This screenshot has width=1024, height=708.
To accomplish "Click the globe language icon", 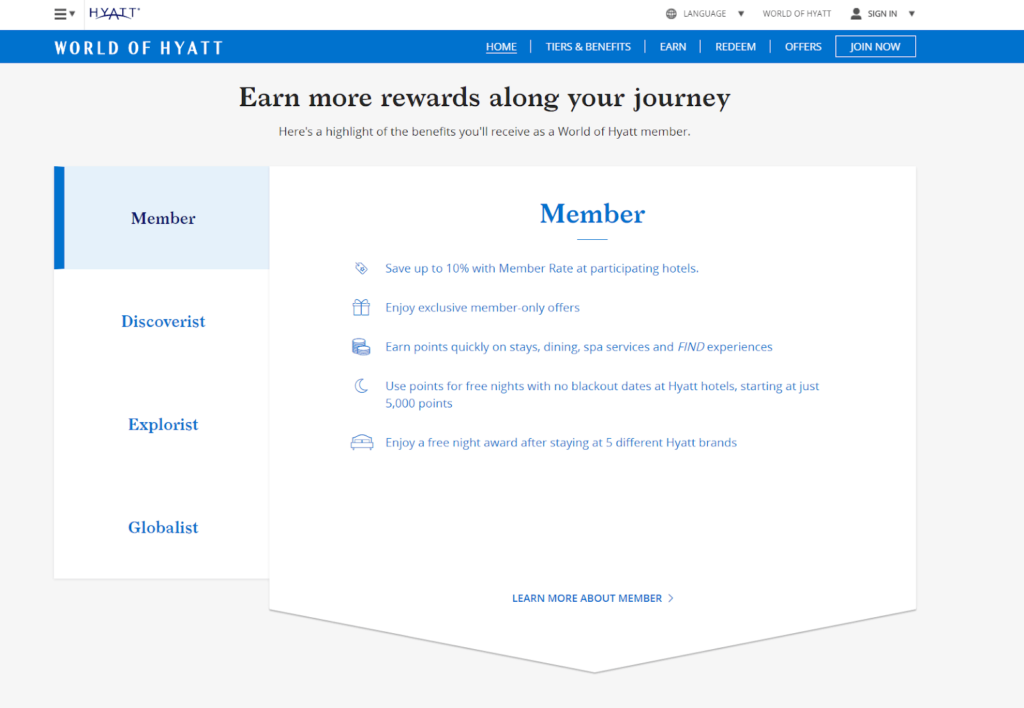I will [669, 13].
